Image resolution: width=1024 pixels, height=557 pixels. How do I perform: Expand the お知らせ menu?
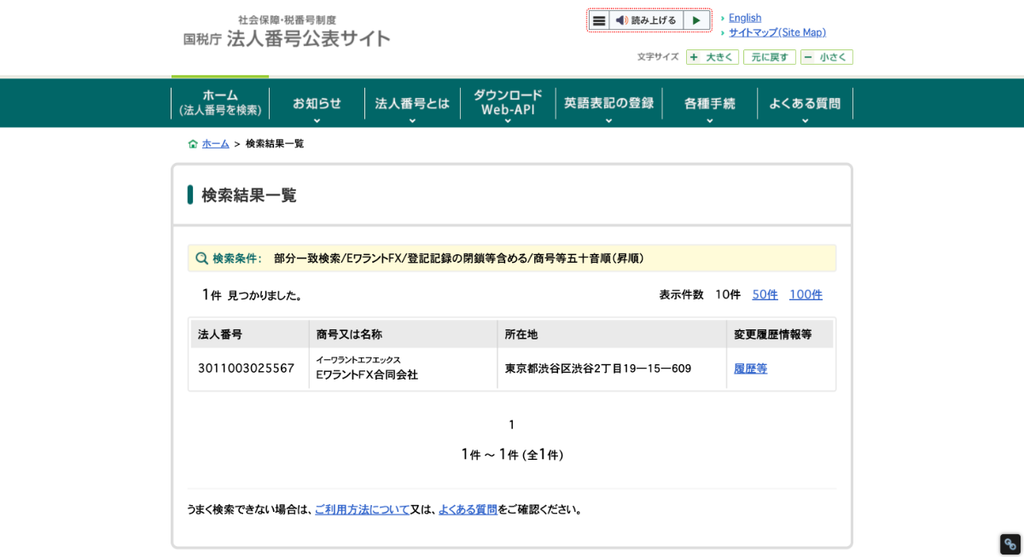pyautogui.click(x=317, y=103)
